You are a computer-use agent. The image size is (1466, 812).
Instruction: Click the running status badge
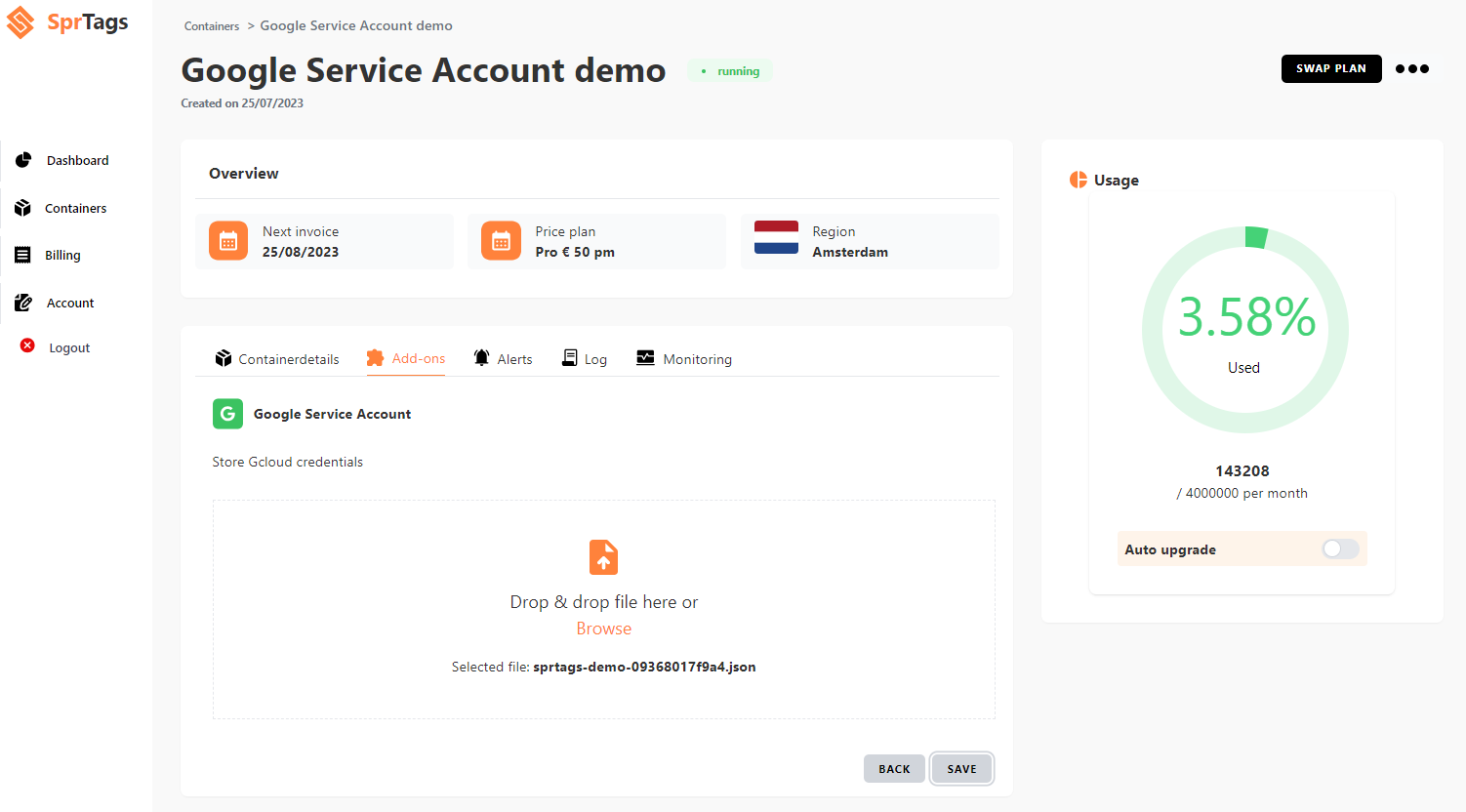point(730,71)
